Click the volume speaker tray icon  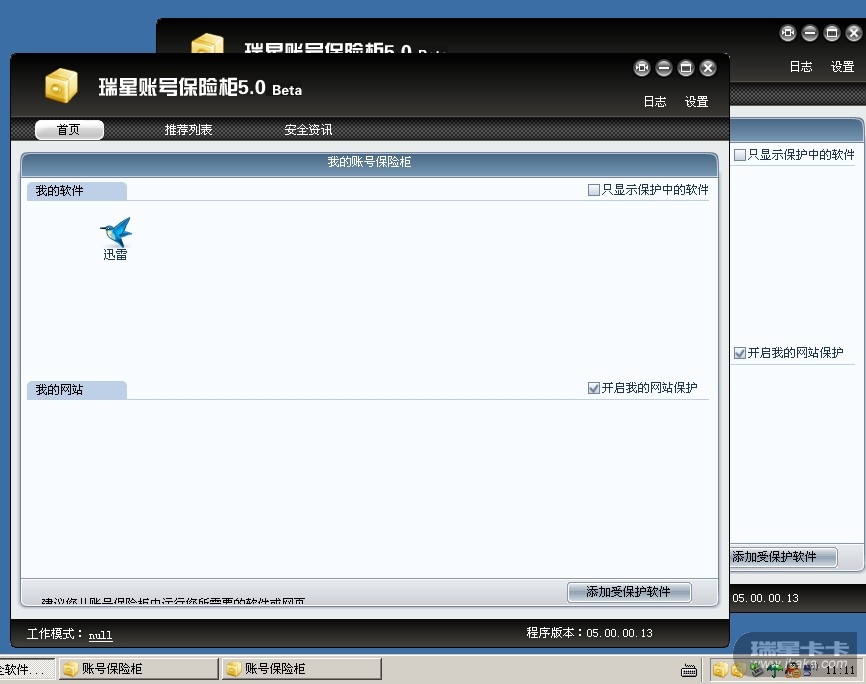810,669
